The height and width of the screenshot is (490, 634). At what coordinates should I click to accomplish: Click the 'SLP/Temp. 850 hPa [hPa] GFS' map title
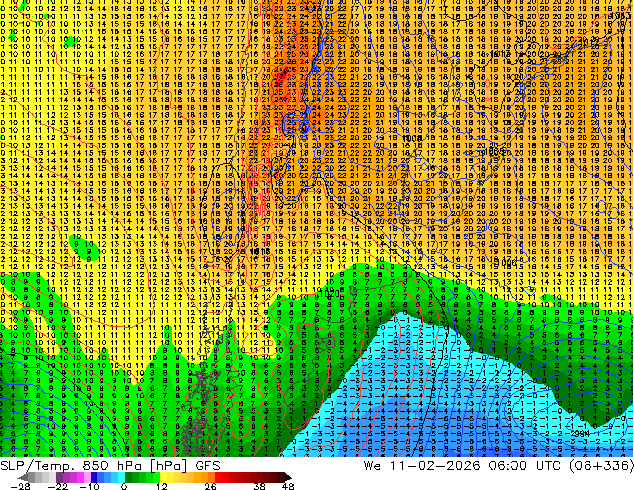[x=110, y=466]
